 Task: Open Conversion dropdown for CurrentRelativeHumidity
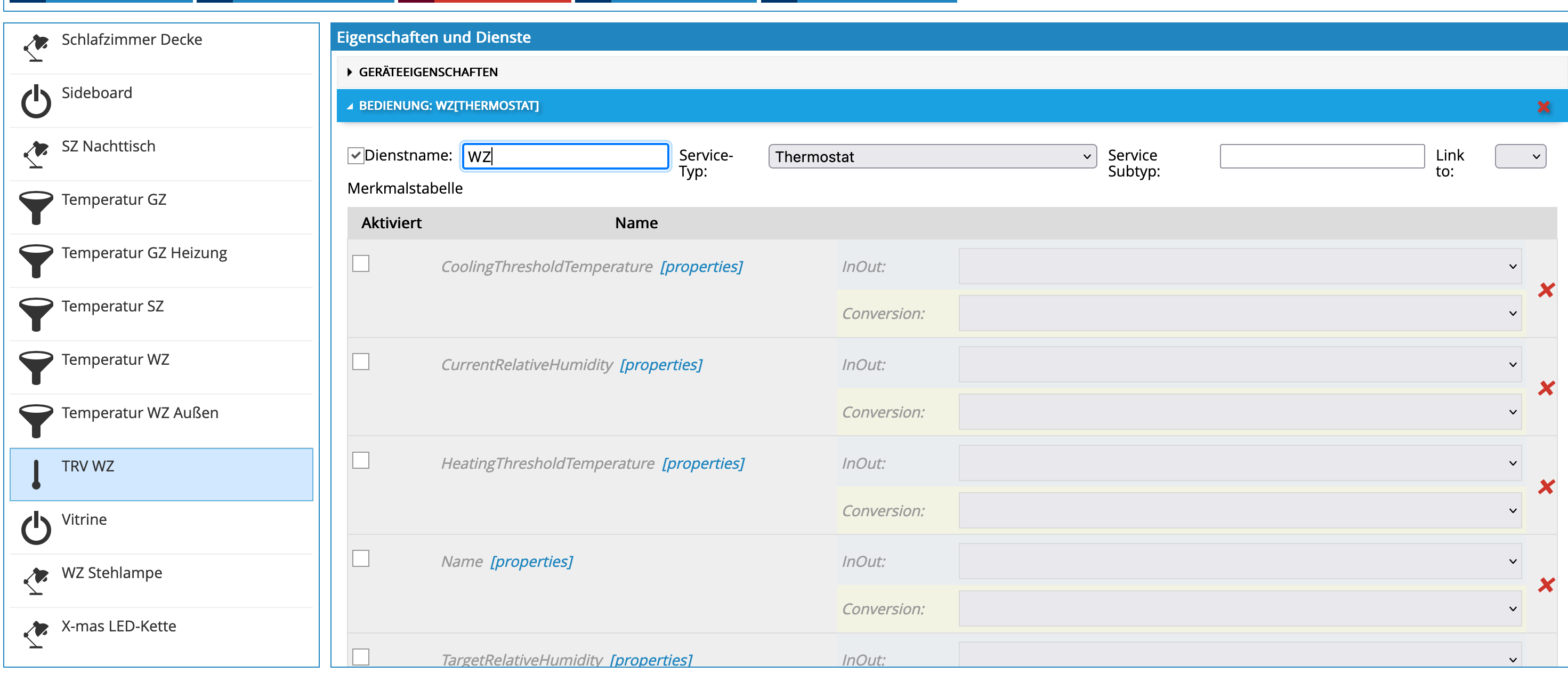1240,412
